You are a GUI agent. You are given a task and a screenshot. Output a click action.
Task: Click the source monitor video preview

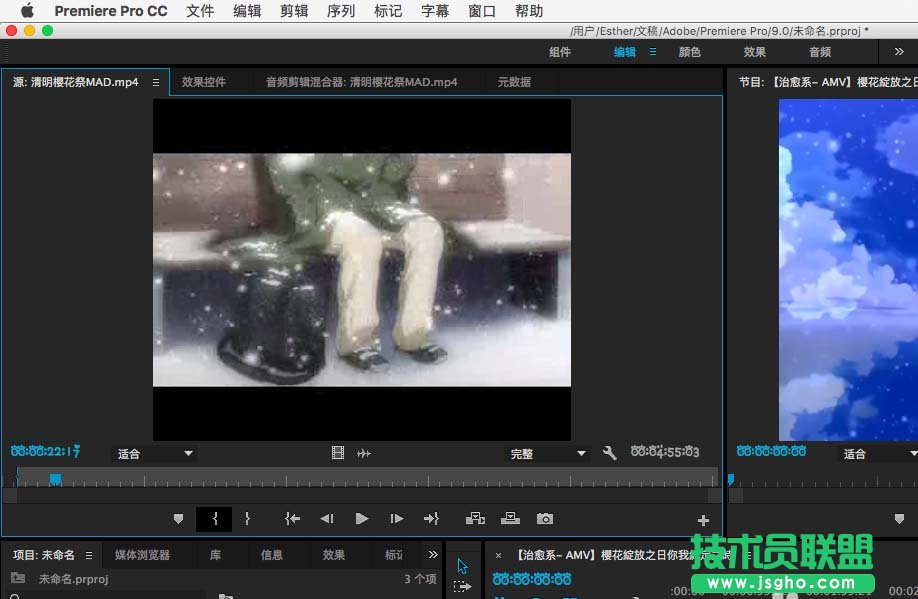(x=362, y=269)
